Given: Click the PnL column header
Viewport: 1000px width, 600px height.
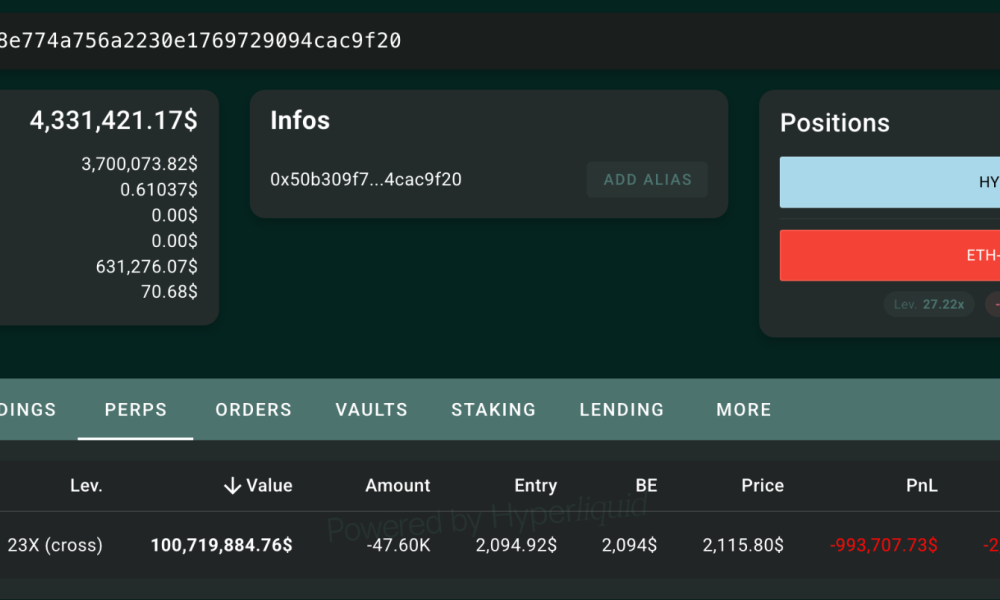Looking at the screenshot, I should pyautogui.click(x=922, y=486).
